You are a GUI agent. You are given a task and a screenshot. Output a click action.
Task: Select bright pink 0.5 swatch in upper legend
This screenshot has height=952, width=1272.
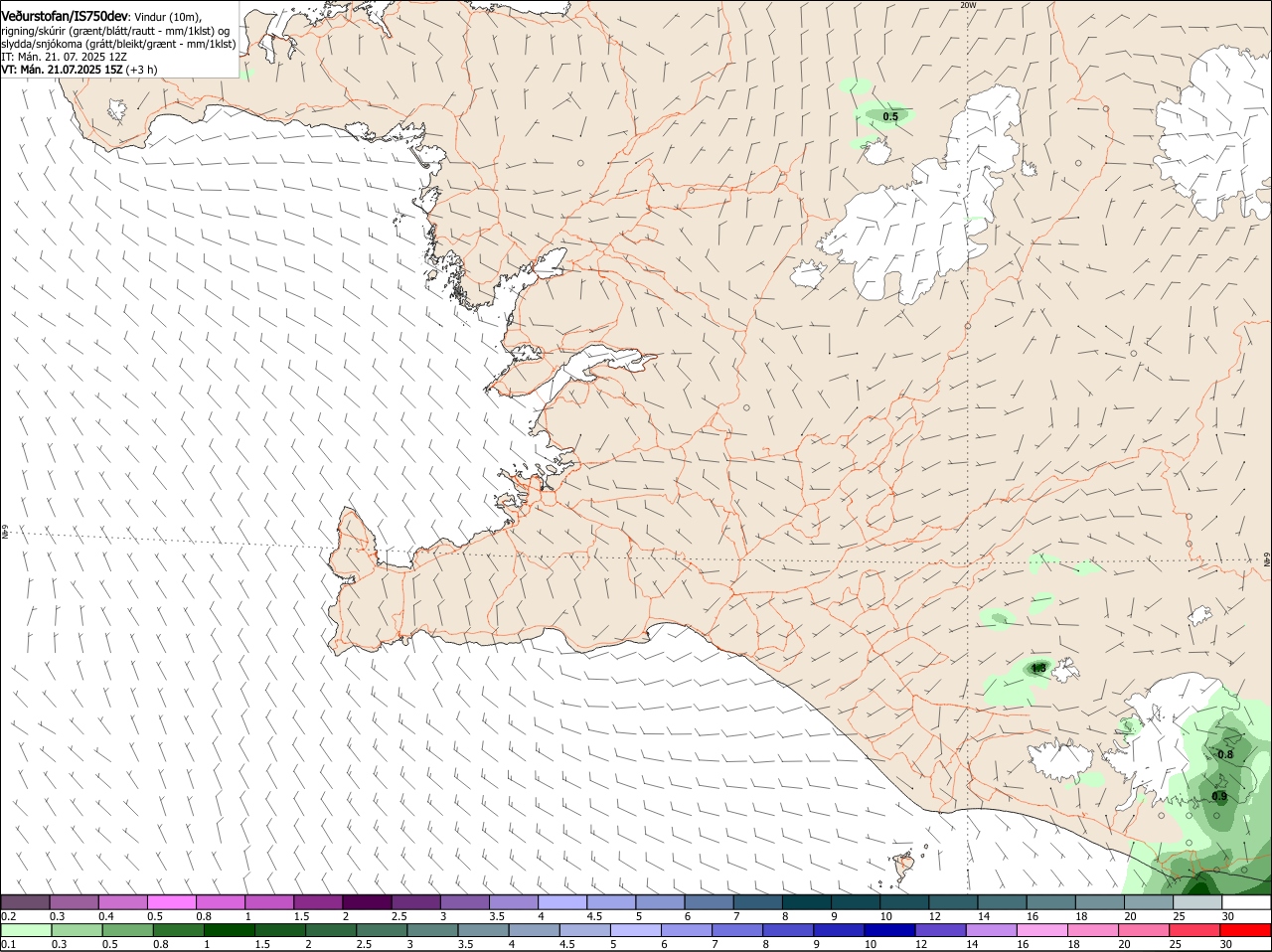pyautogui.click(x=171, y=902)
